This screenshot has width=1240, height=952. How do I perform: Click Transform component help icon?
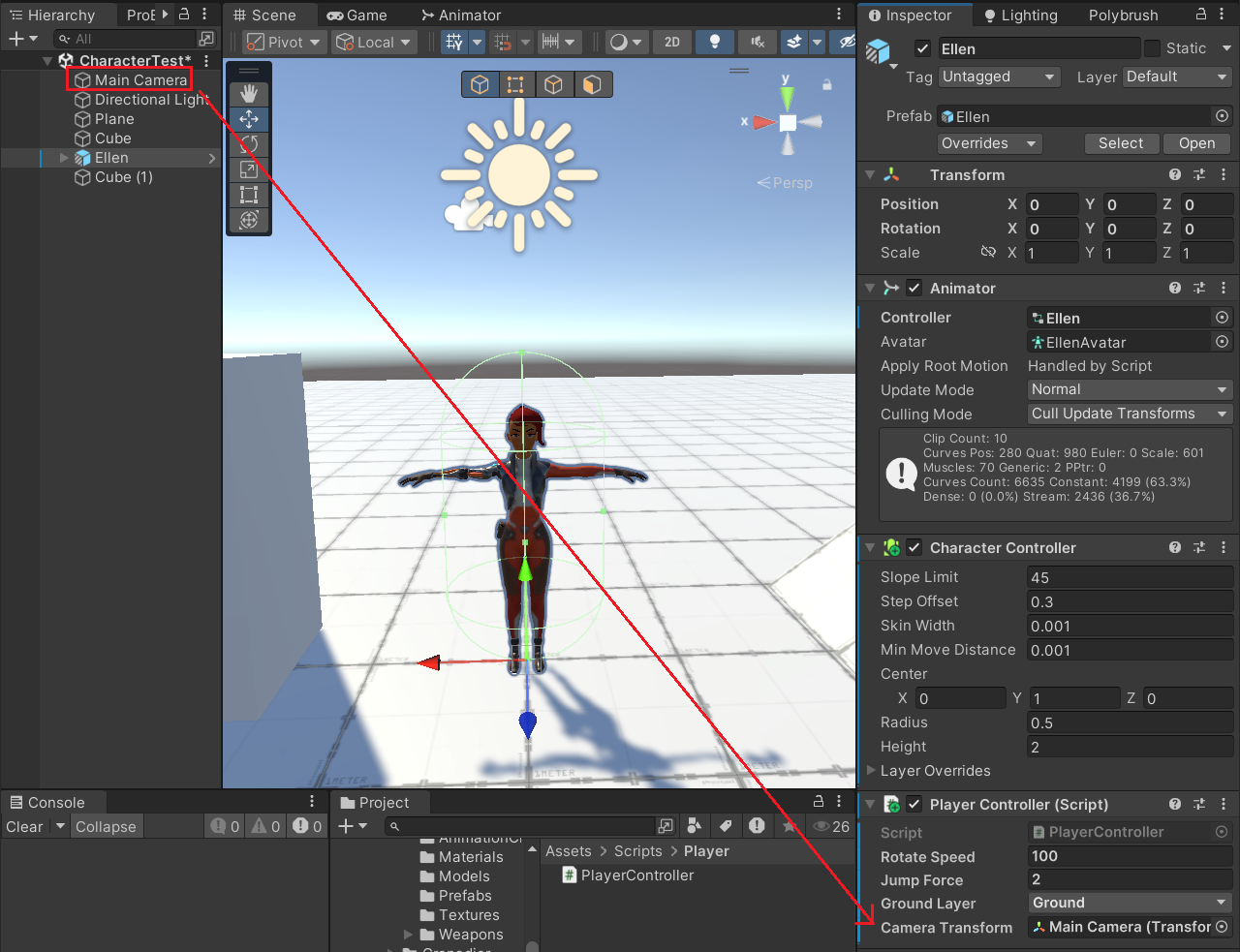click(1175, 174)
